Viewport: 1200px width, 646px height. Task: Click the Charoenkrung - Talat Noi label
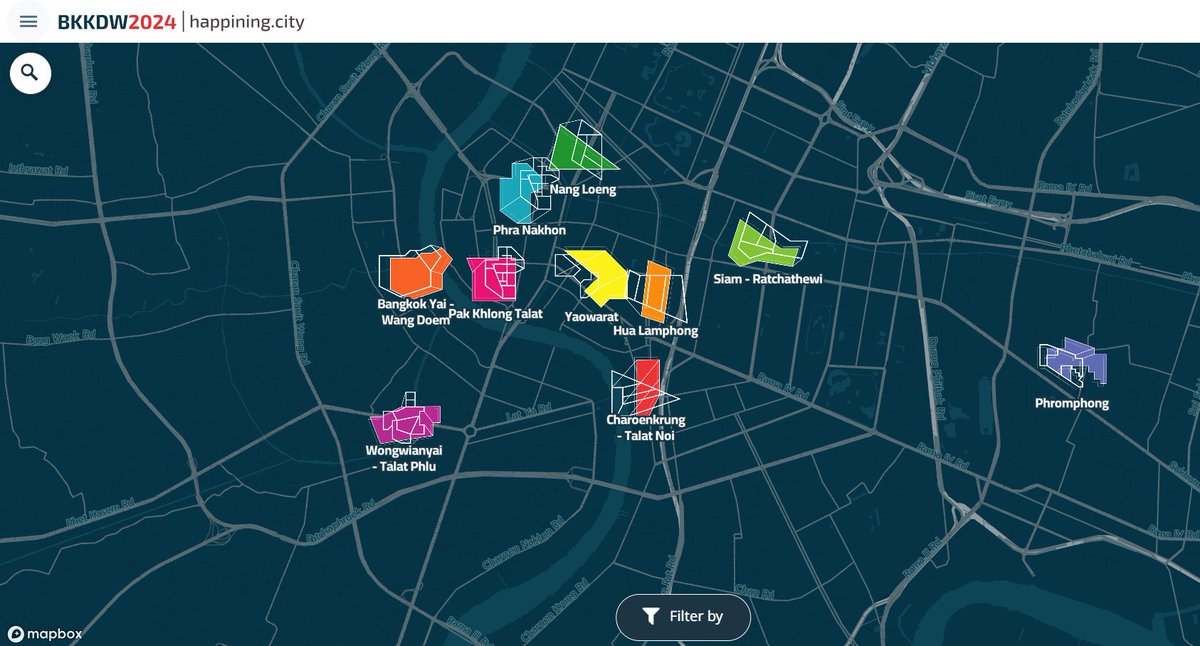[x=646, y=428]
